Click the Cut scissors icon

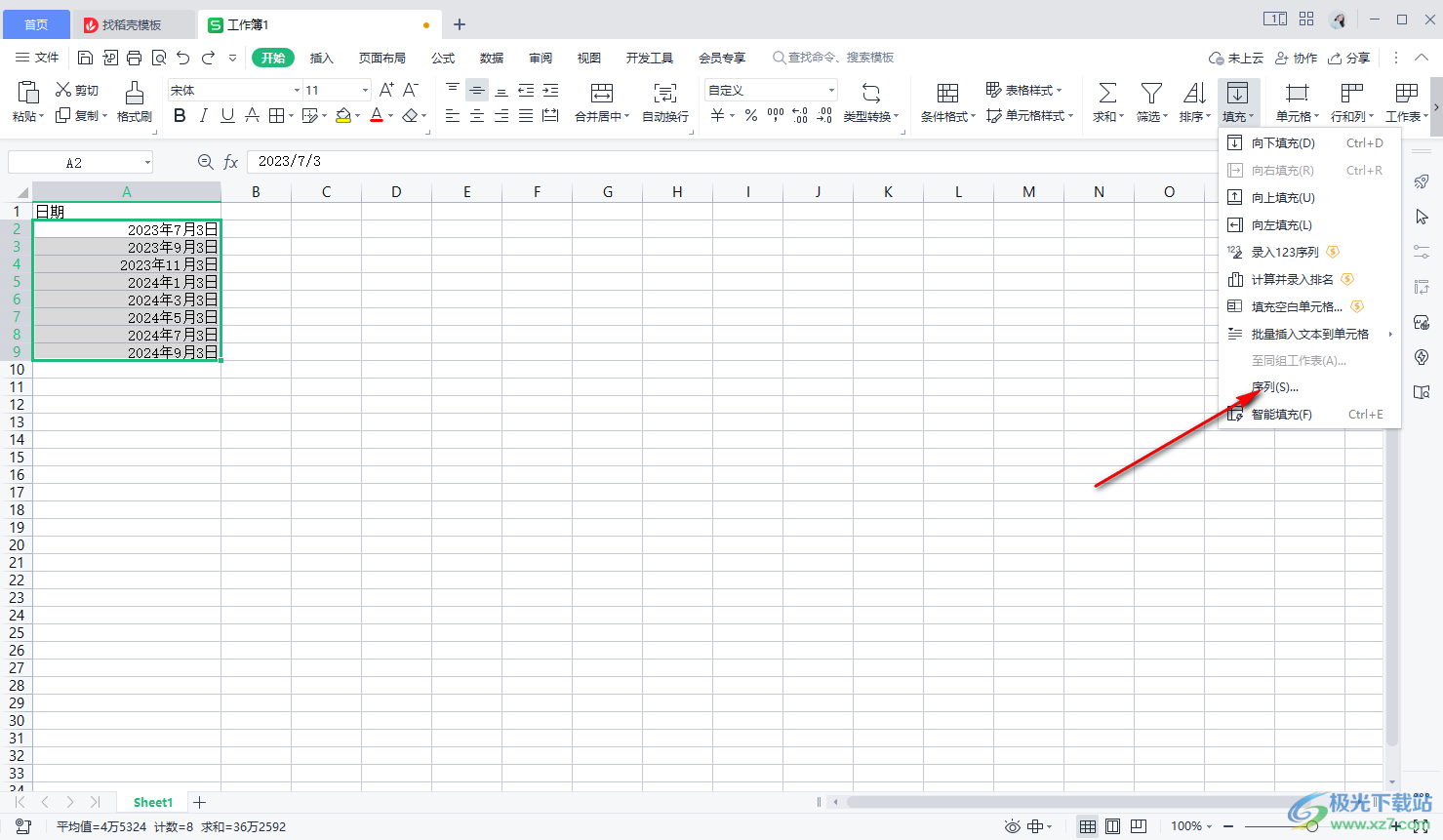(63, 90)
